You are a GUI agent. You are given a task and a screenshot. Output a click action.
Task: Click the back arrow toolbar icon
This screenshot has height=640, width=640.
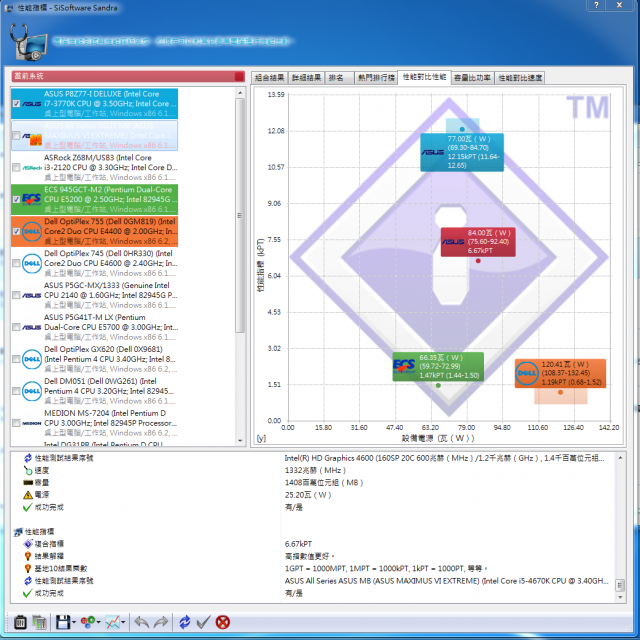(x=142, y=622)
